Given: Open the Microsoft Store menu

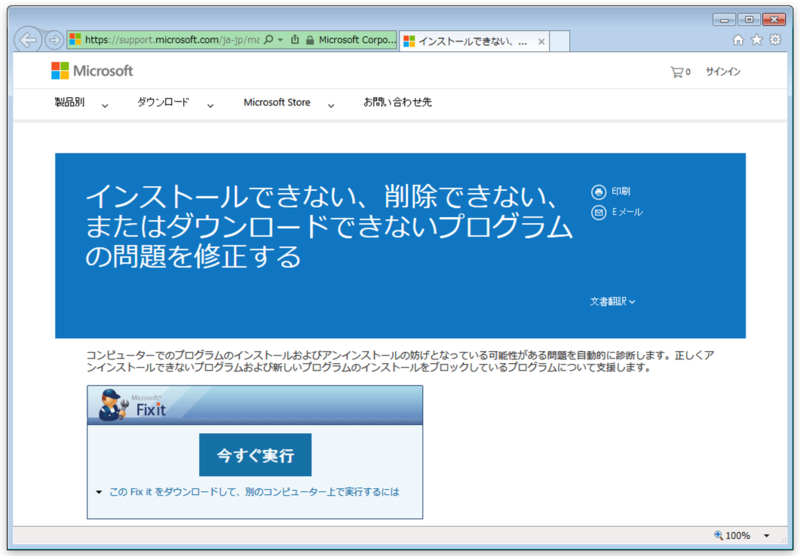Looking at the screenshot, I should pos(277,102).
